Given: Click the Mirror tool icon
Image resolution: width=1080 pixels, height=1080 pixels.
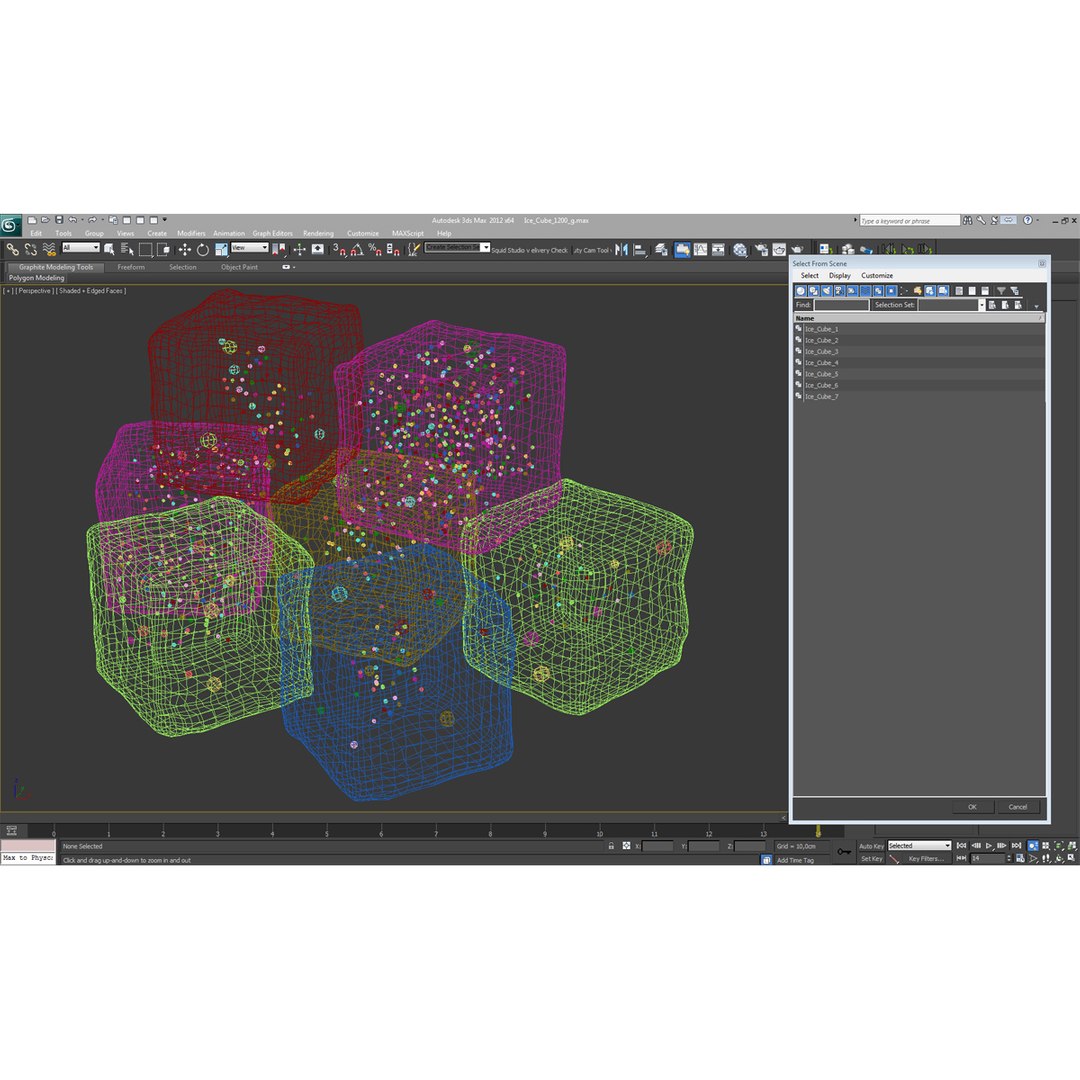Looking at the screenshot, I should click(621, 249).
